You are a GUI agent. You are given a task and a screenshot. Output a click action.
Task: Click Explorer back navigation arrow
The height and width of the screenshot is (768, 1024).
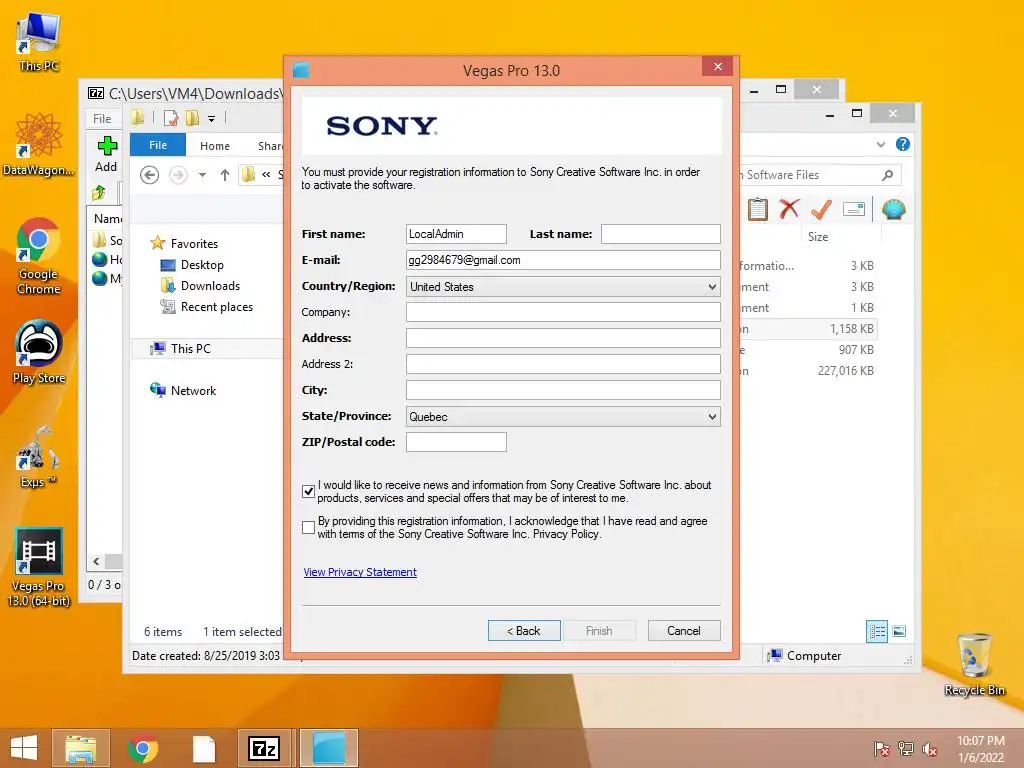point(150,175)
